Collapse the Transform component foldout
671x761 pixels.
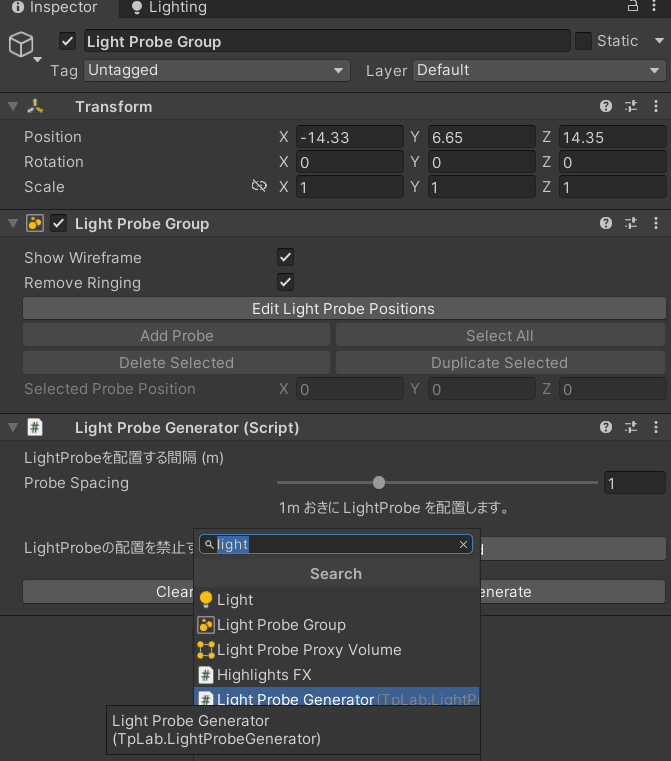pyautogui.click(x=13, y=107)
